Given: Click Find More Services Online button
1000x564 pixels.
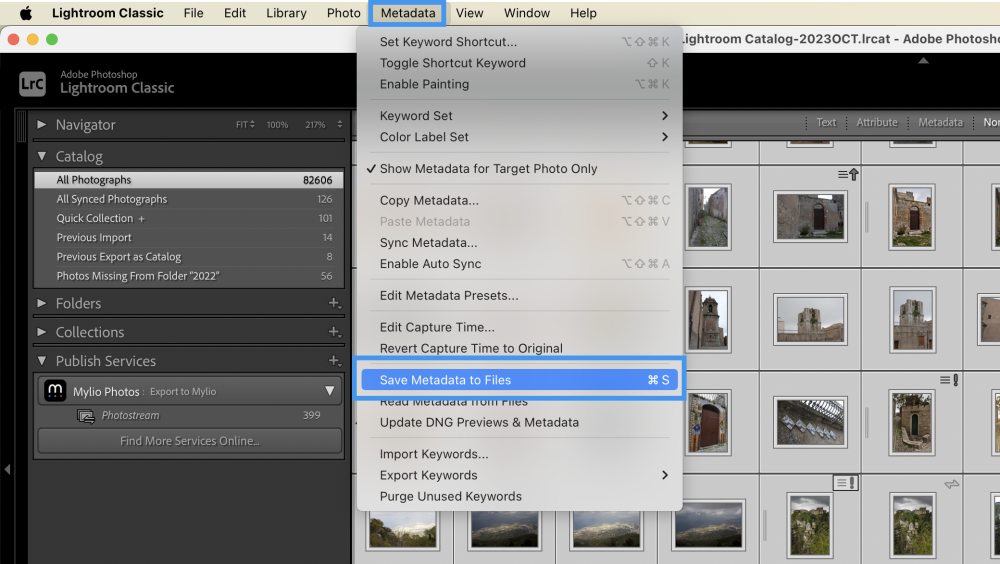Looking at the screenshot, I should pos(189,441).
